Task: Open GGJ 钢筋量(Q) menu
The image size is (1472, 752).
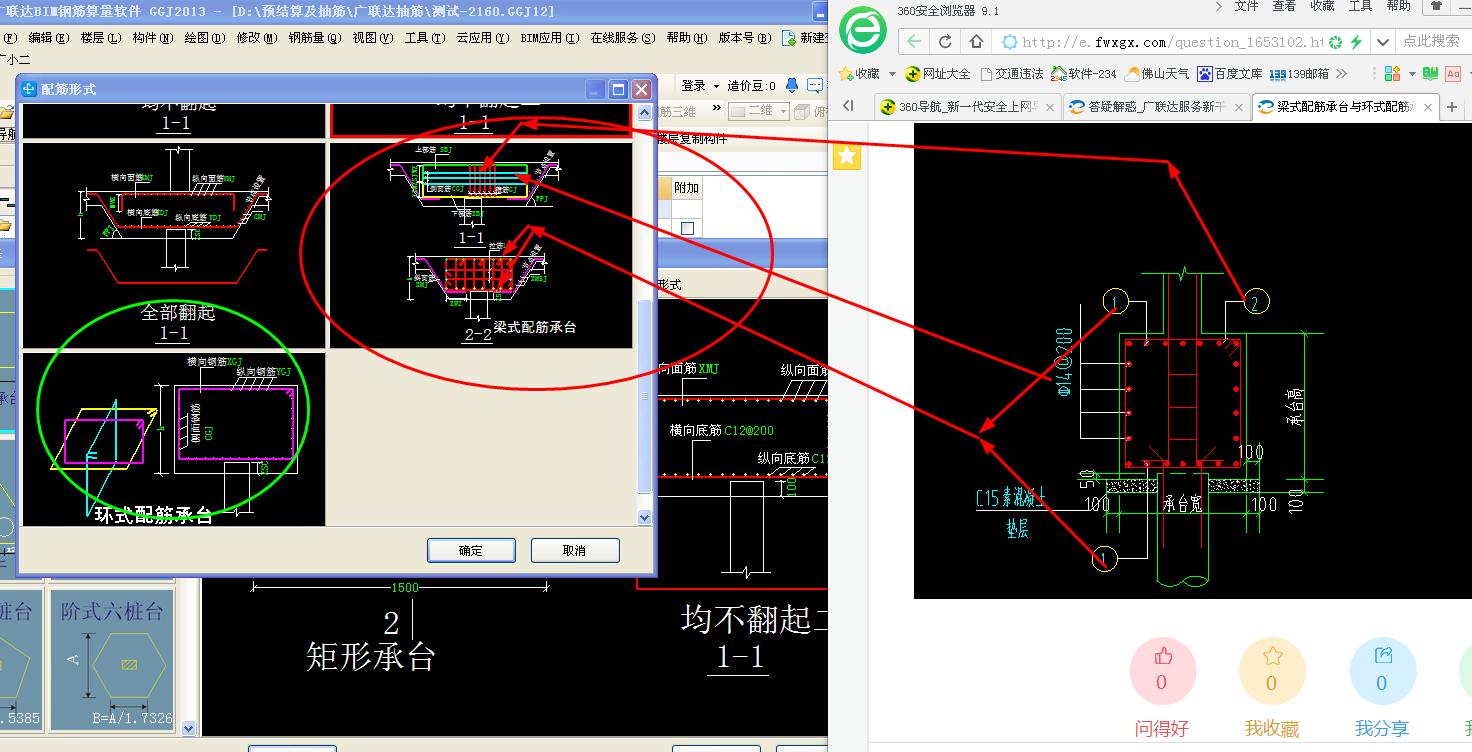Action: click(x=314, y=38)
